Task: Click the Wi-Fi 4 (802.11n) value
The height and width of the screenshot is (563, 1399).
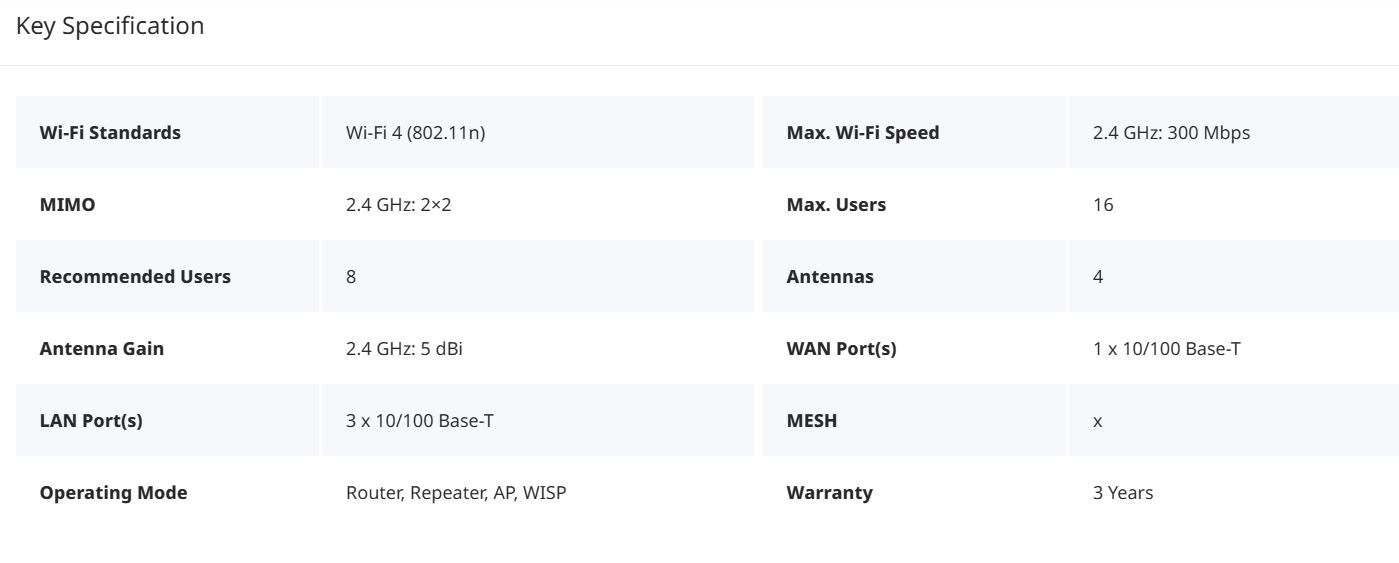Action: click(x=415, y=132)
